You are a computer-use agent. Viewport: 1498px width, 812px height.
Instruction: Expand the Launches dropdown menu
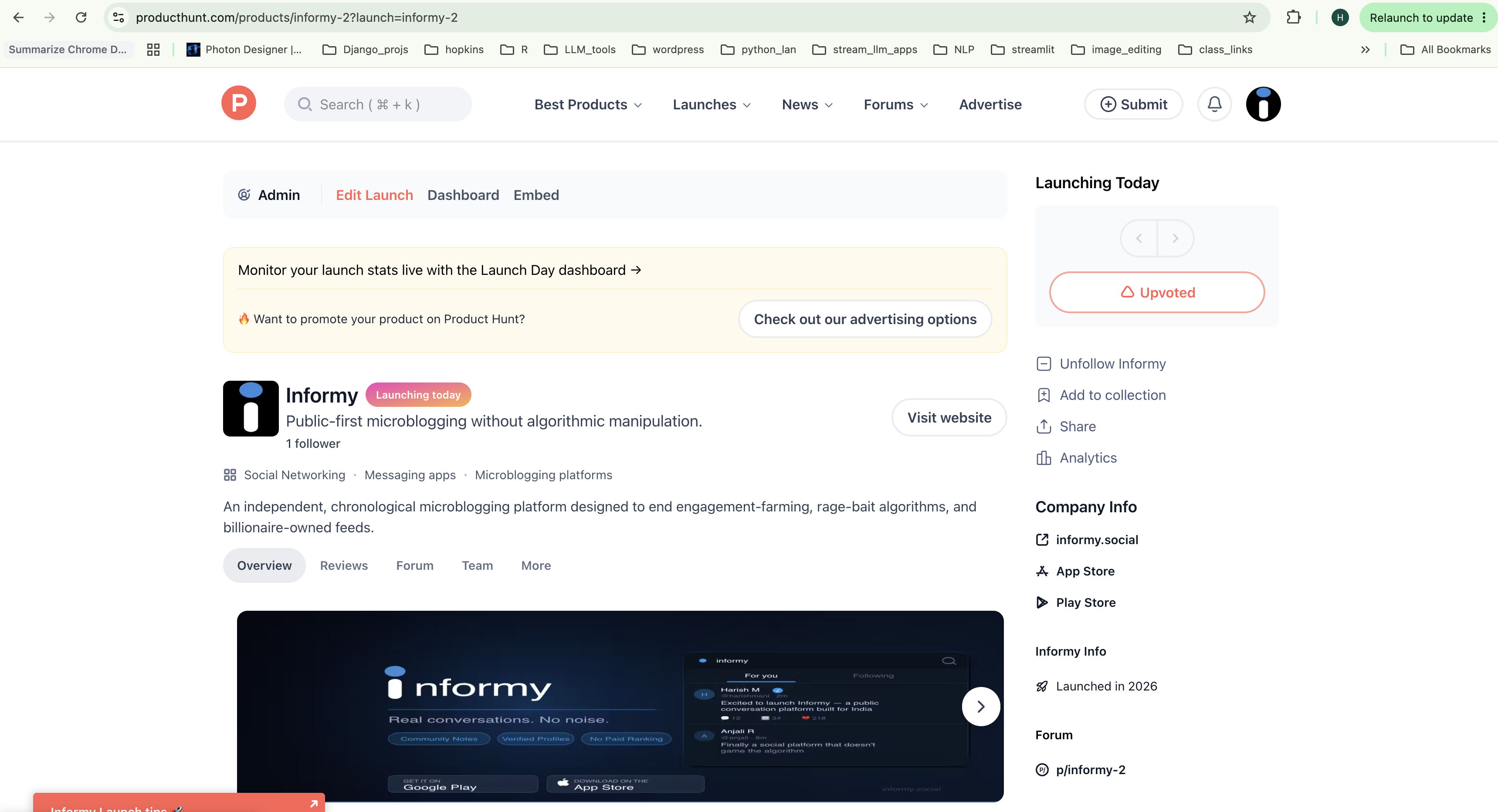click(x=712, y=105)
